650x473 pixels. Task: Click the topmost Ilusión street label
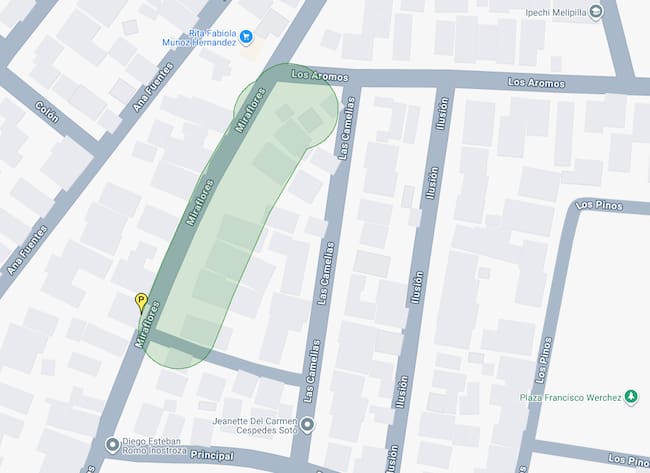(x=442, y=113)
